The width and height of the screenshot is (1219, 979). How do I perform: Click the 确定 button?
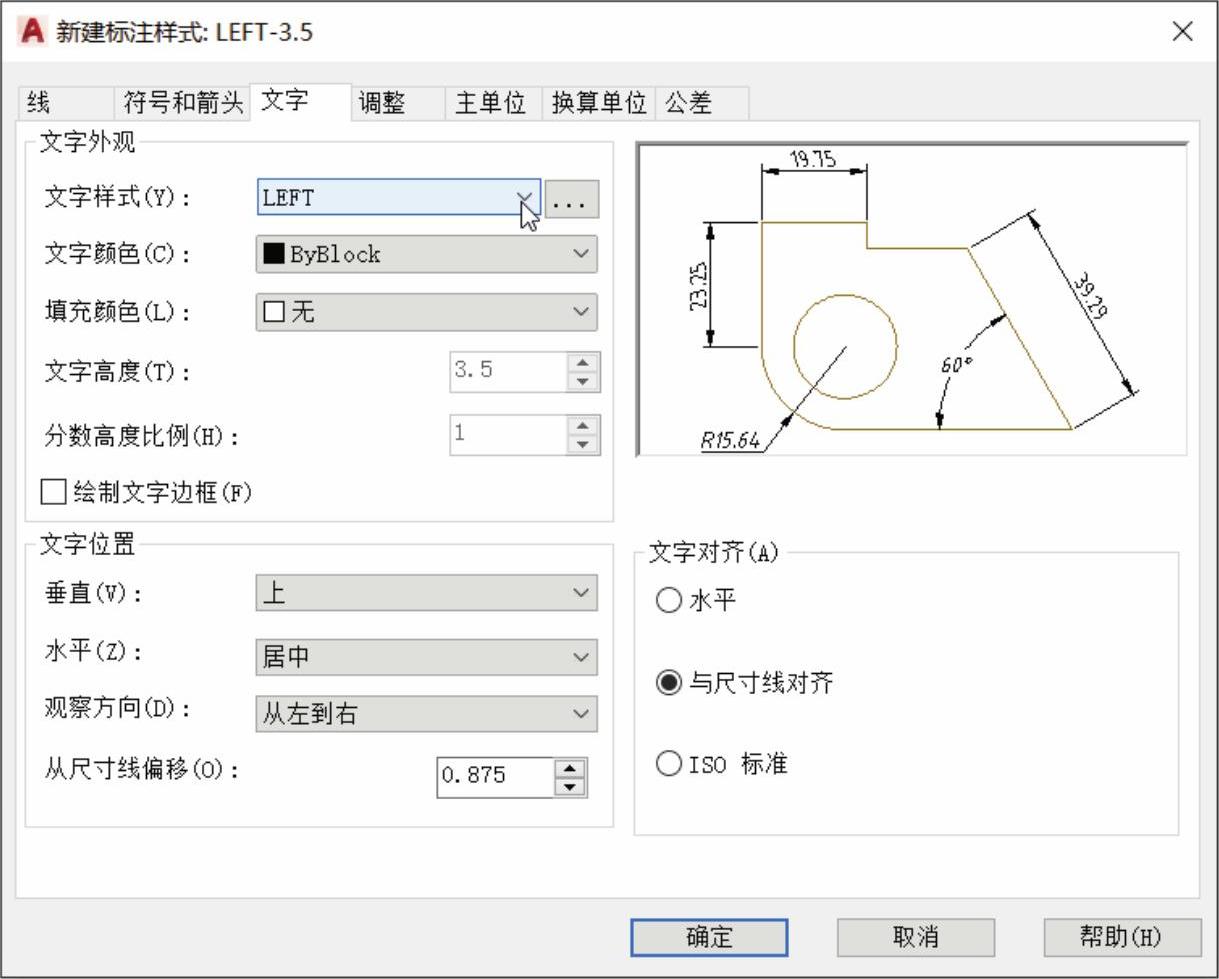(x=709, y=937)
